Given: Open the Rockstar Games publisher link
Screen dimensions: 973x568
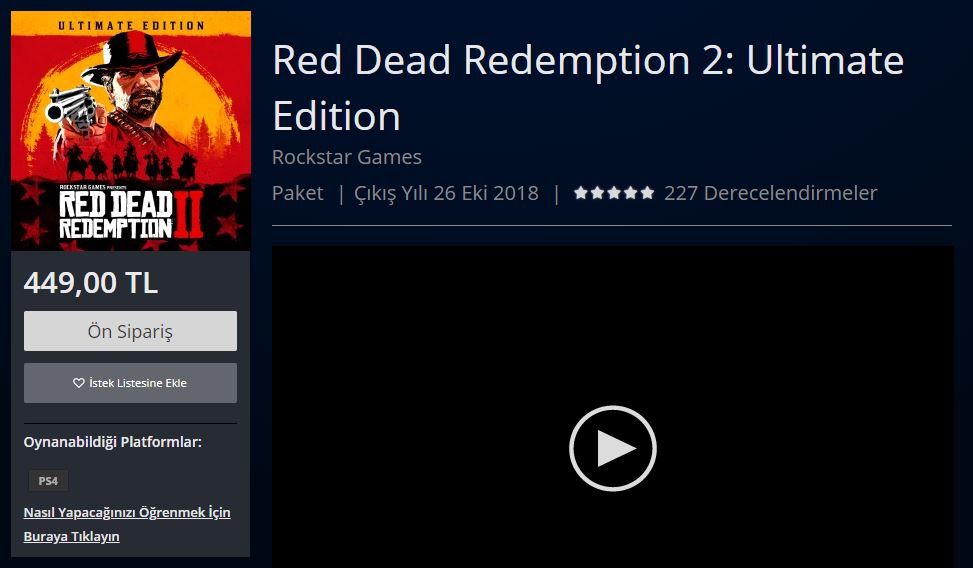Looking at the screenshot, I should click(347, 157).
